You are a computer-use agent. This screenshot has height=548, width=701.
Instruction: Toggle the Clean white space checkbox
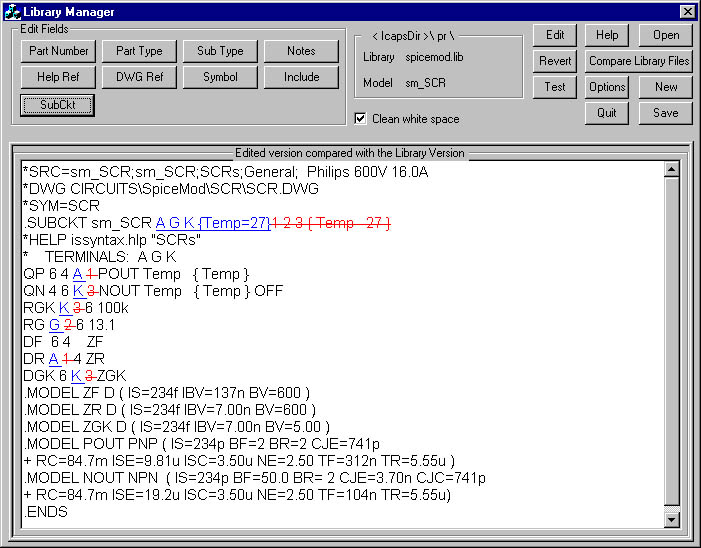point(361,119)
